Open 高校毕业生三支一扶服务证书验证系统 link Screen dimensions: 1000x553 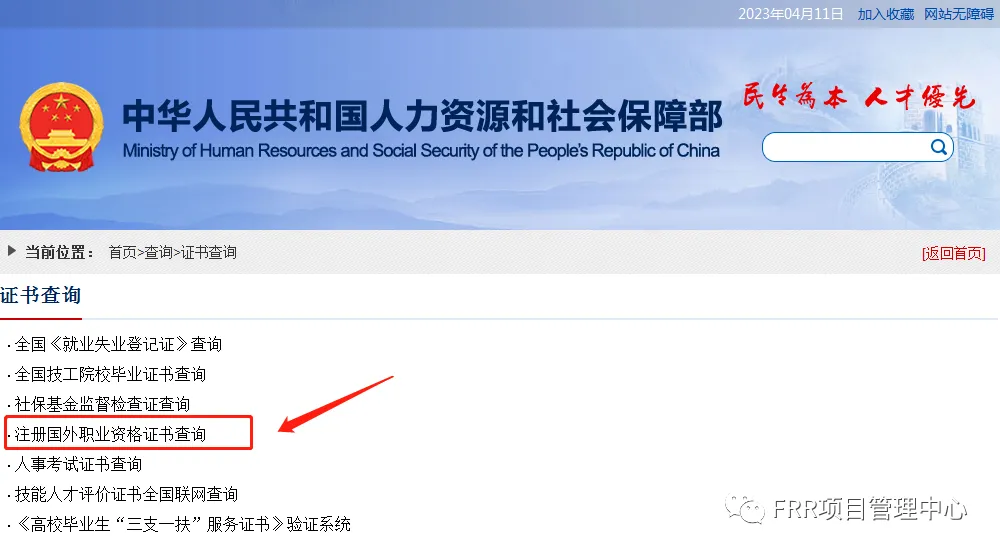182,524
